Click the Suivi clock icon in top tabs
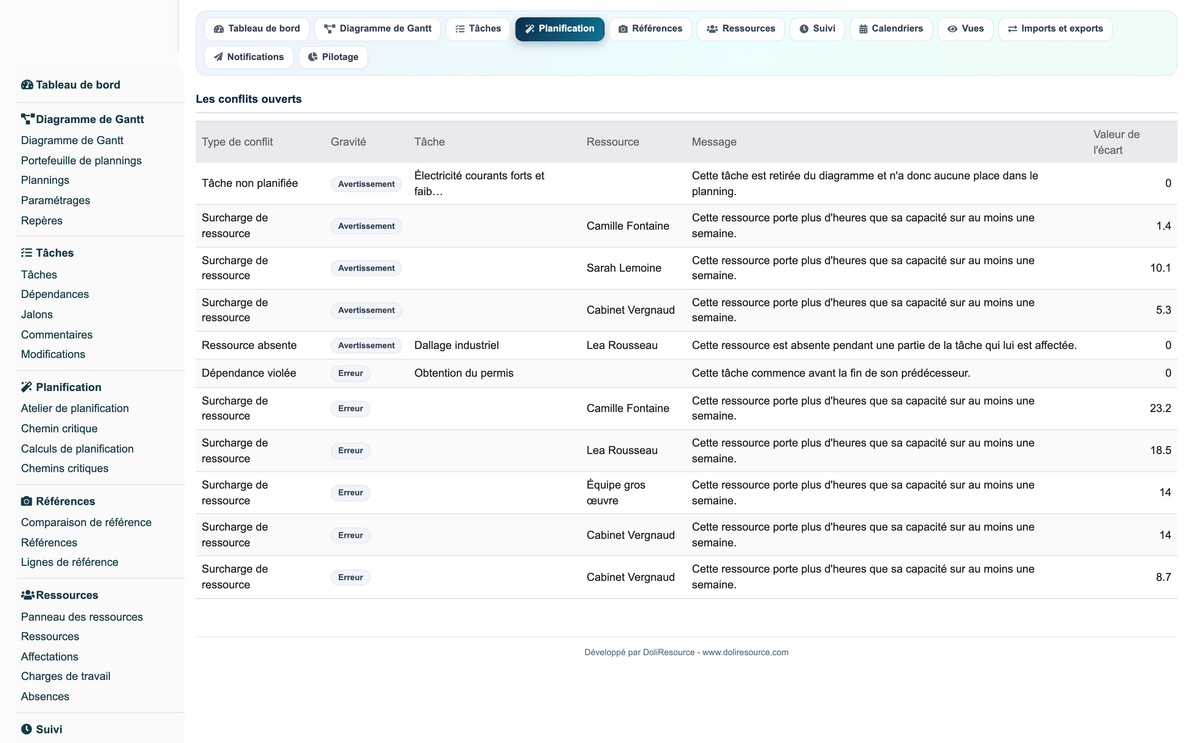Image resolution: width=1200 pixels, height=743 pixels. click(x=804, y=29)
